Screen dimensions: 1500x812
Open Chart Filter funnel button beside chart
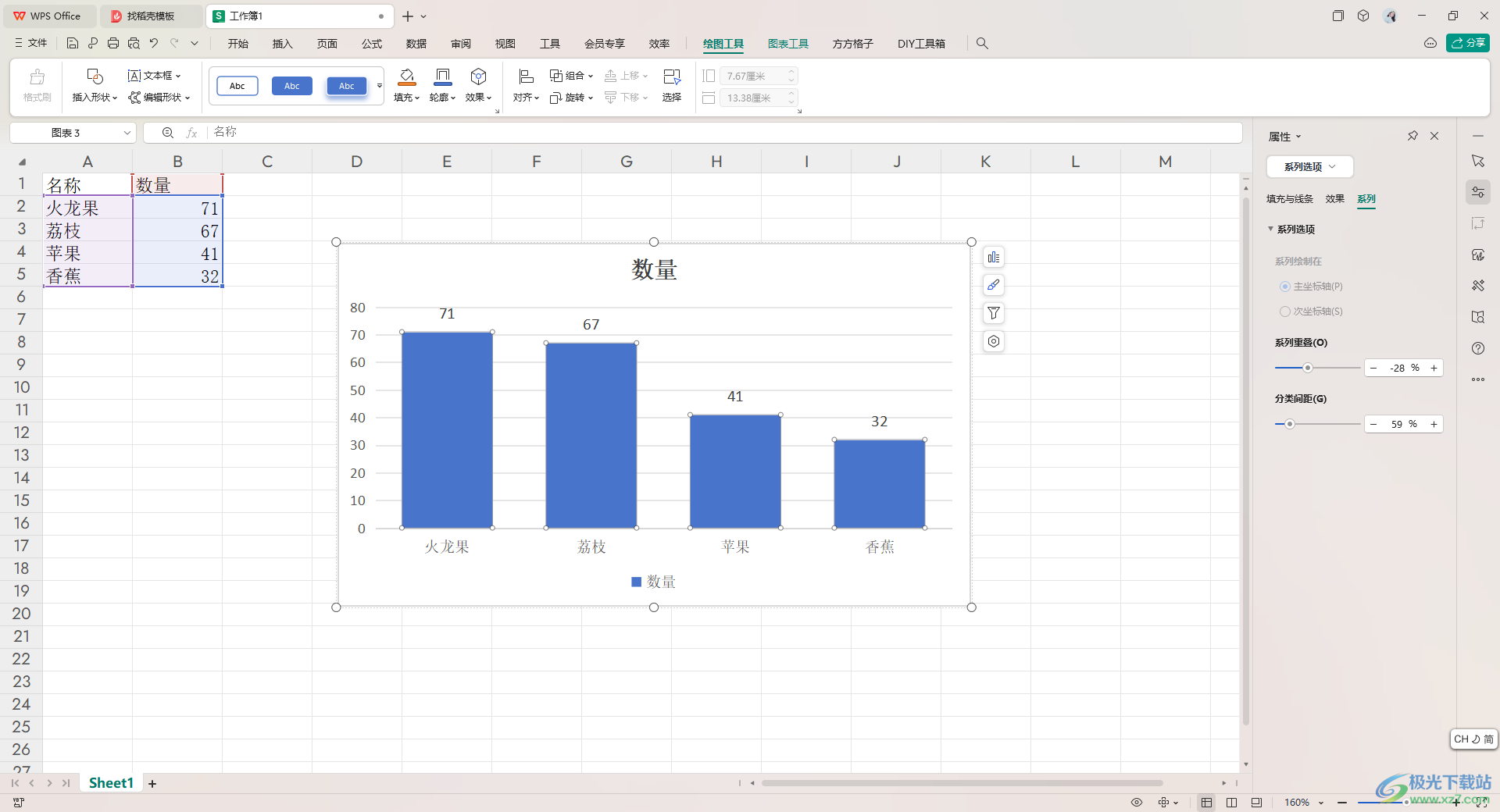click(x=994, y=313)
